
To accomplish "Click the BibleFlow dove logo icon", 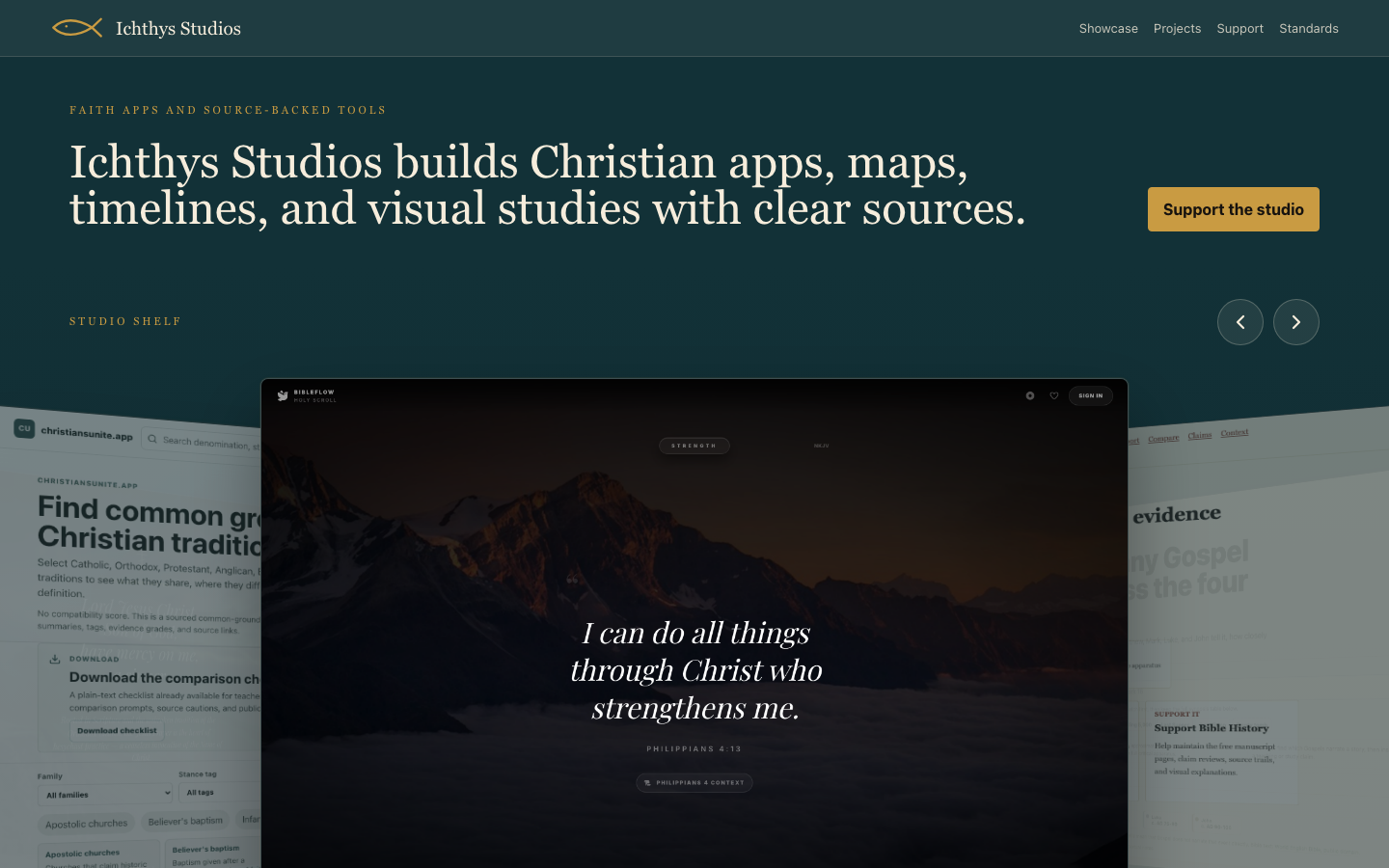I will click(283, 395).
